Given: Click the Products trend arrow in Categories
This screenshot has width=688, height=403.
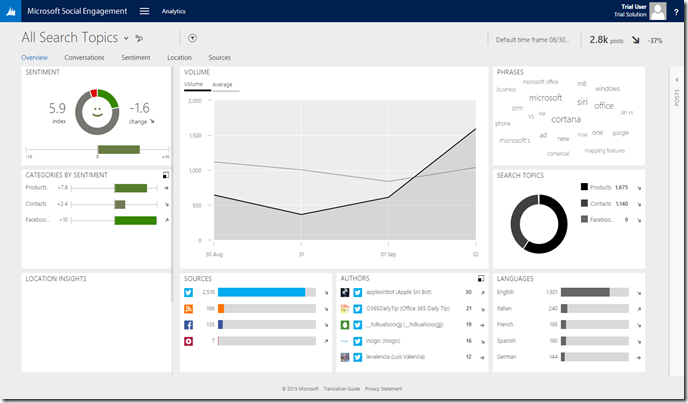Looking at the screenshot, I should [166, 188].
